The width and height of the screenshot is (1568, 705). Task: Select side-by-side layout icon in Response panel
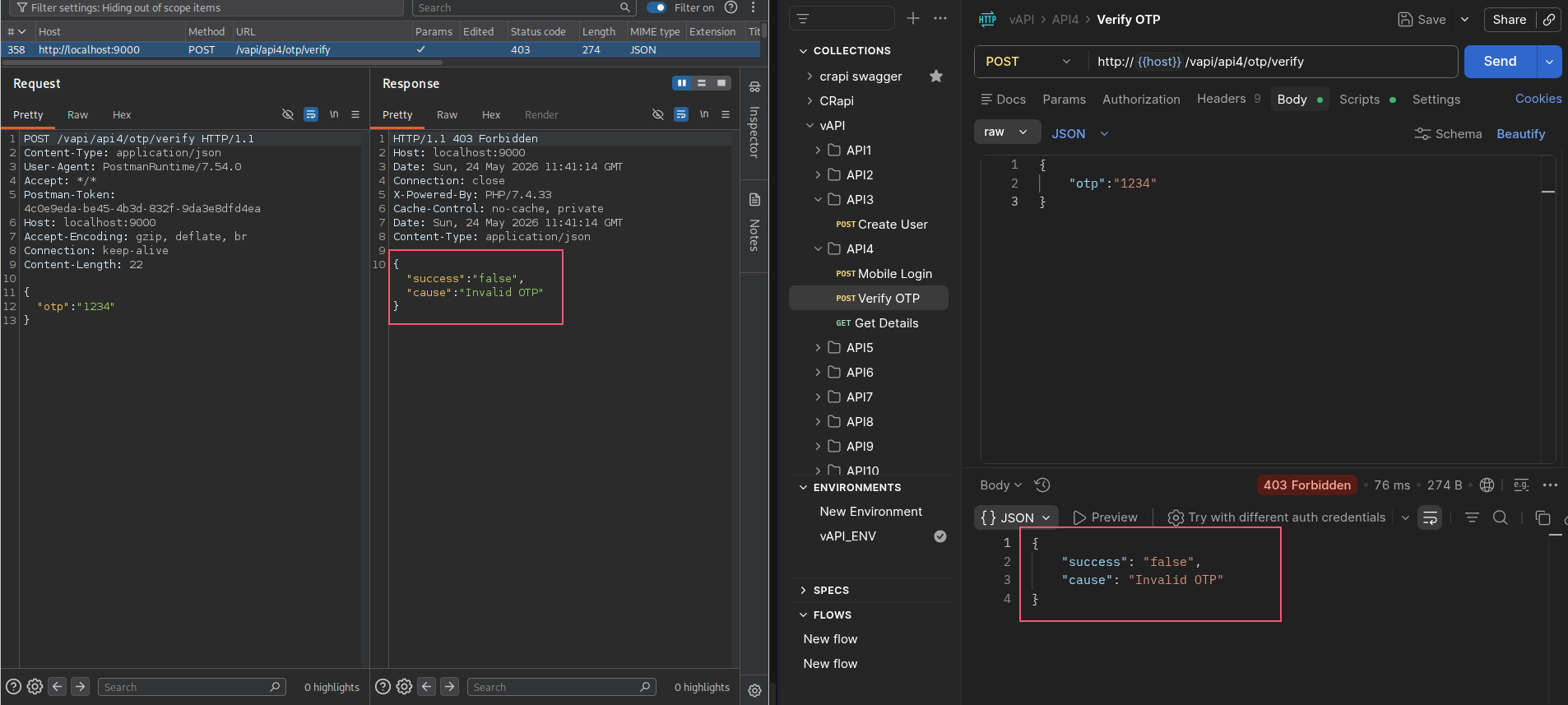[x=681, y=83]
